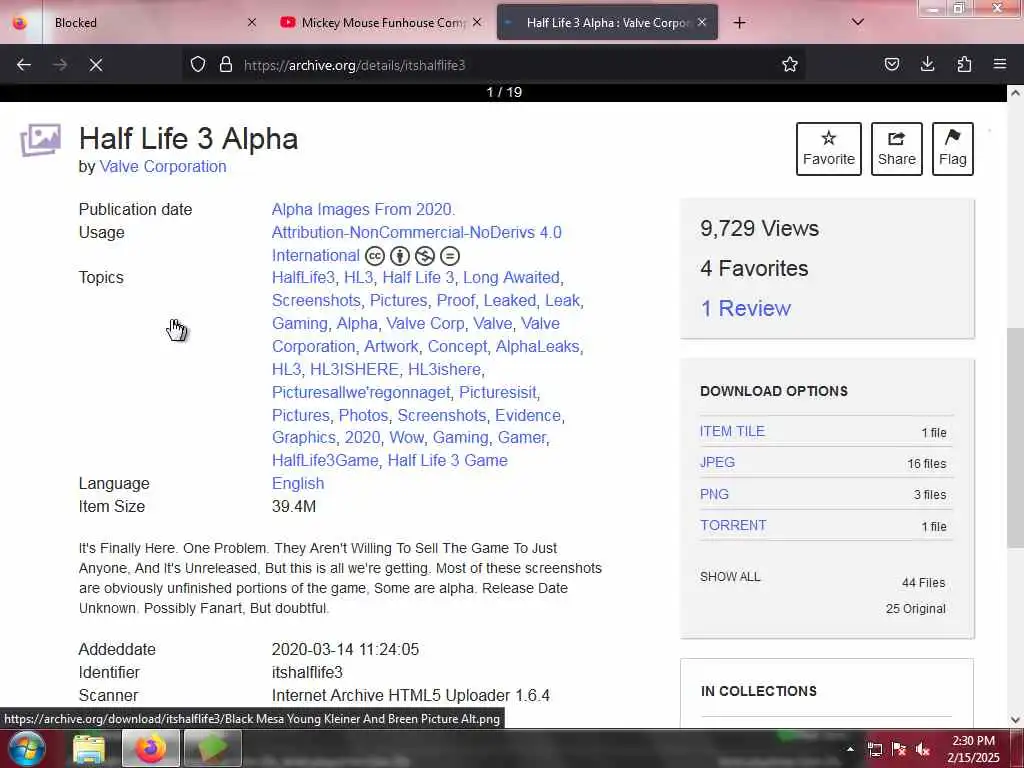Open the Firefox downloads panel
The image size is (1024, 768).
coord(927,65)
